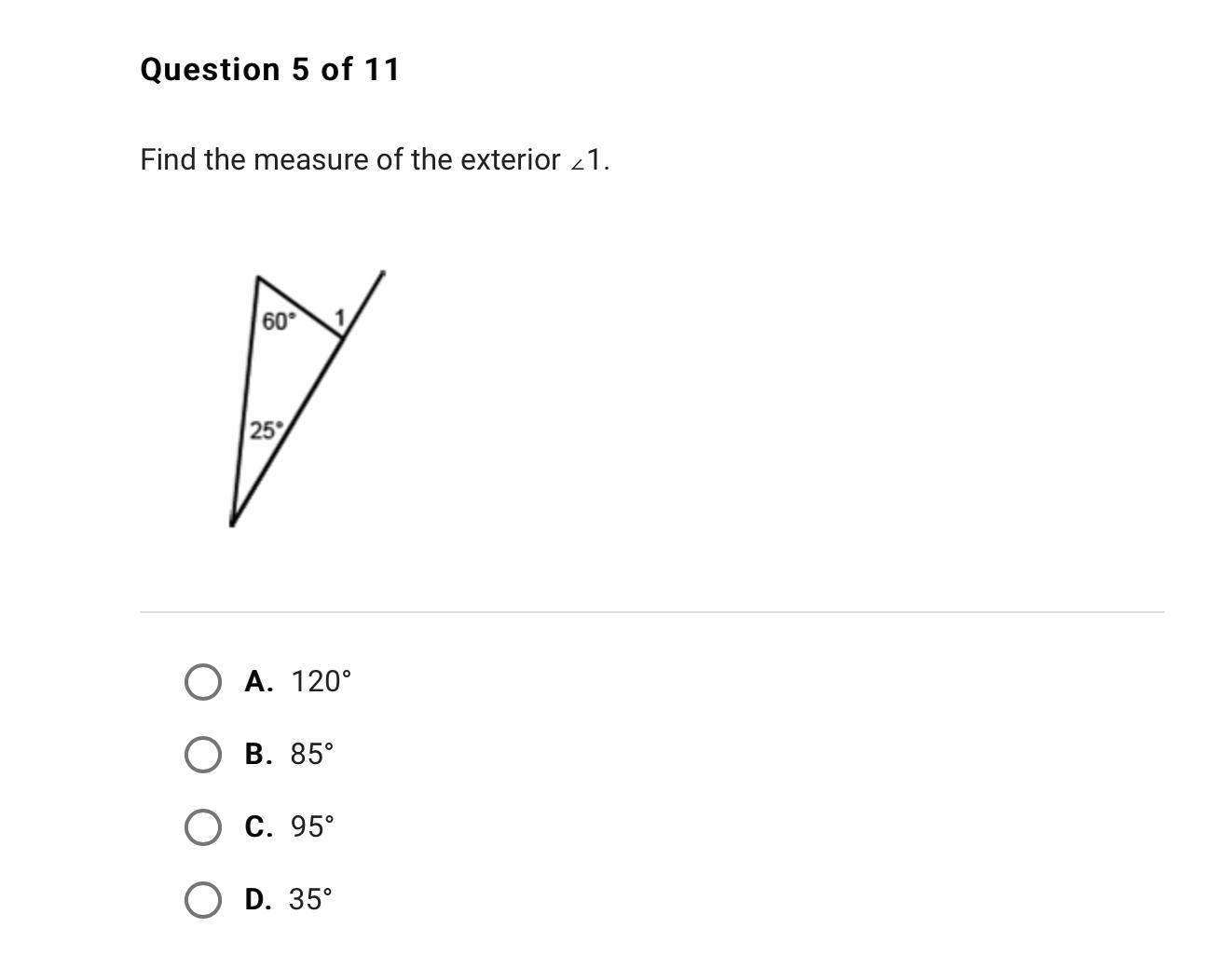This screenshot has width=1232, height=969.
Task: Click the 85° answer text
Action: (312, 755)
